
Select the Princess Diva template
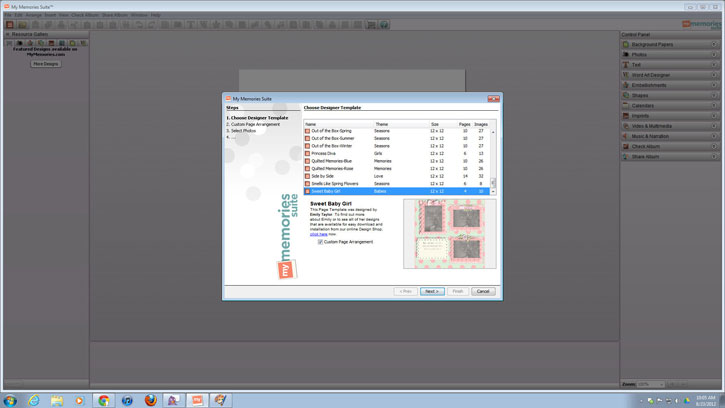(x=397, y=154)
